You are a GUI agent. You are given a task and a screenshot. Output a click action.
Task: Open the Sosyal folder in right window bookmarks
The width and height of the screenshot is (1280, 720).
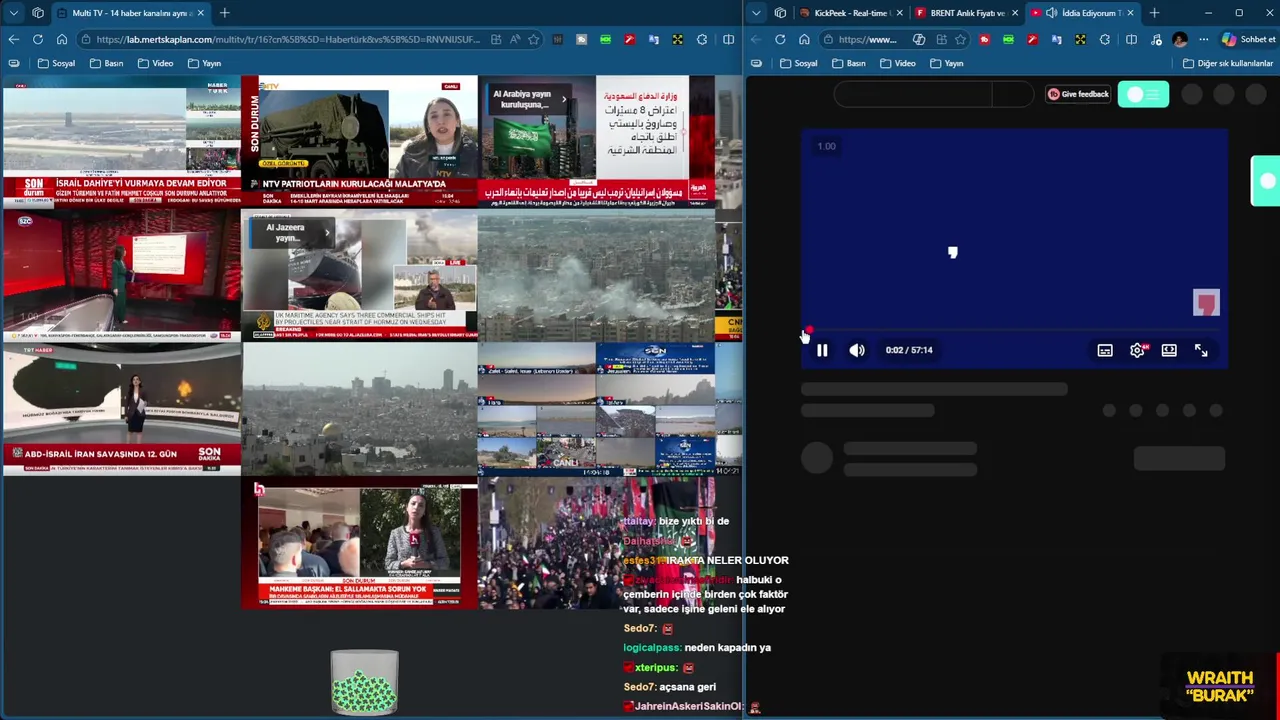point(799,63)
